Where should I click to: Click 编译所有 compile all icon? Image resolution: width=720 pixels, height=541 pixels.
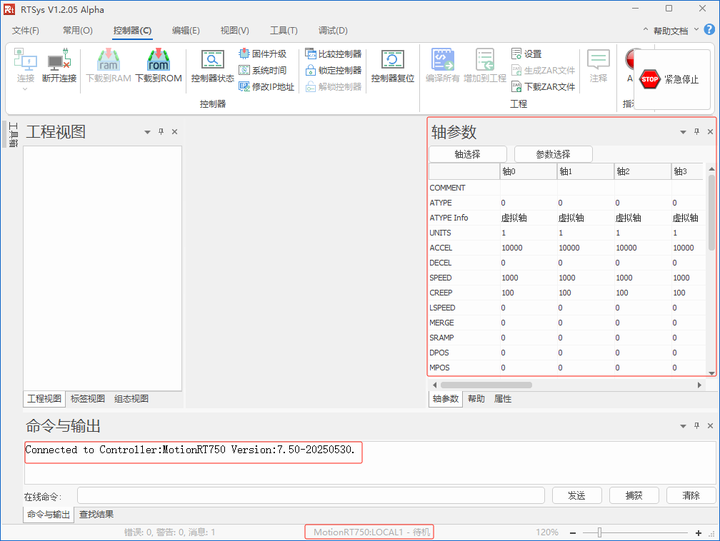tap(442, 66)
